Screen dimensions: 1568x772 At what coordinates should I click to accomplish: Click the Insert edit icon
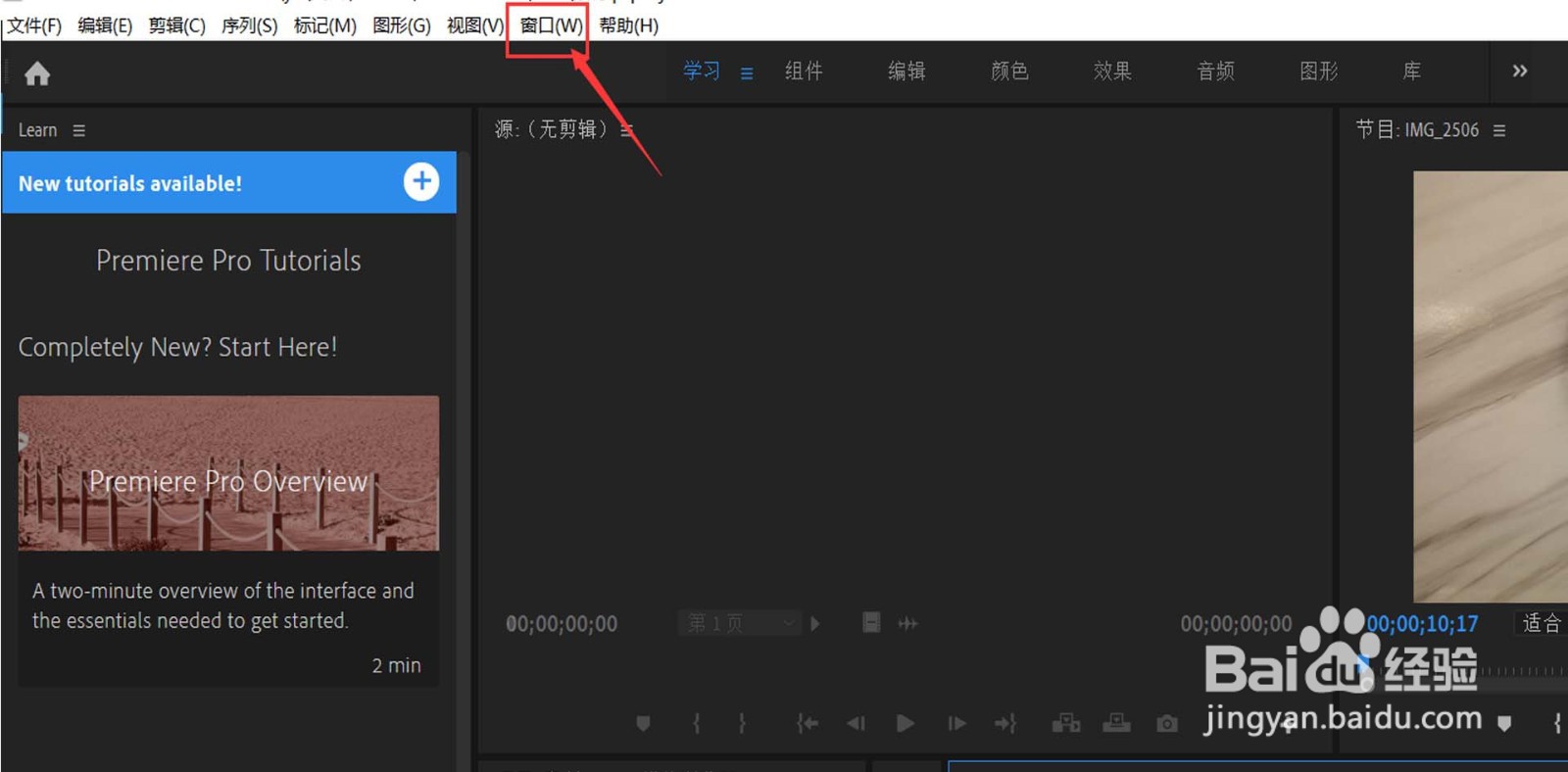pos(1066,723)
